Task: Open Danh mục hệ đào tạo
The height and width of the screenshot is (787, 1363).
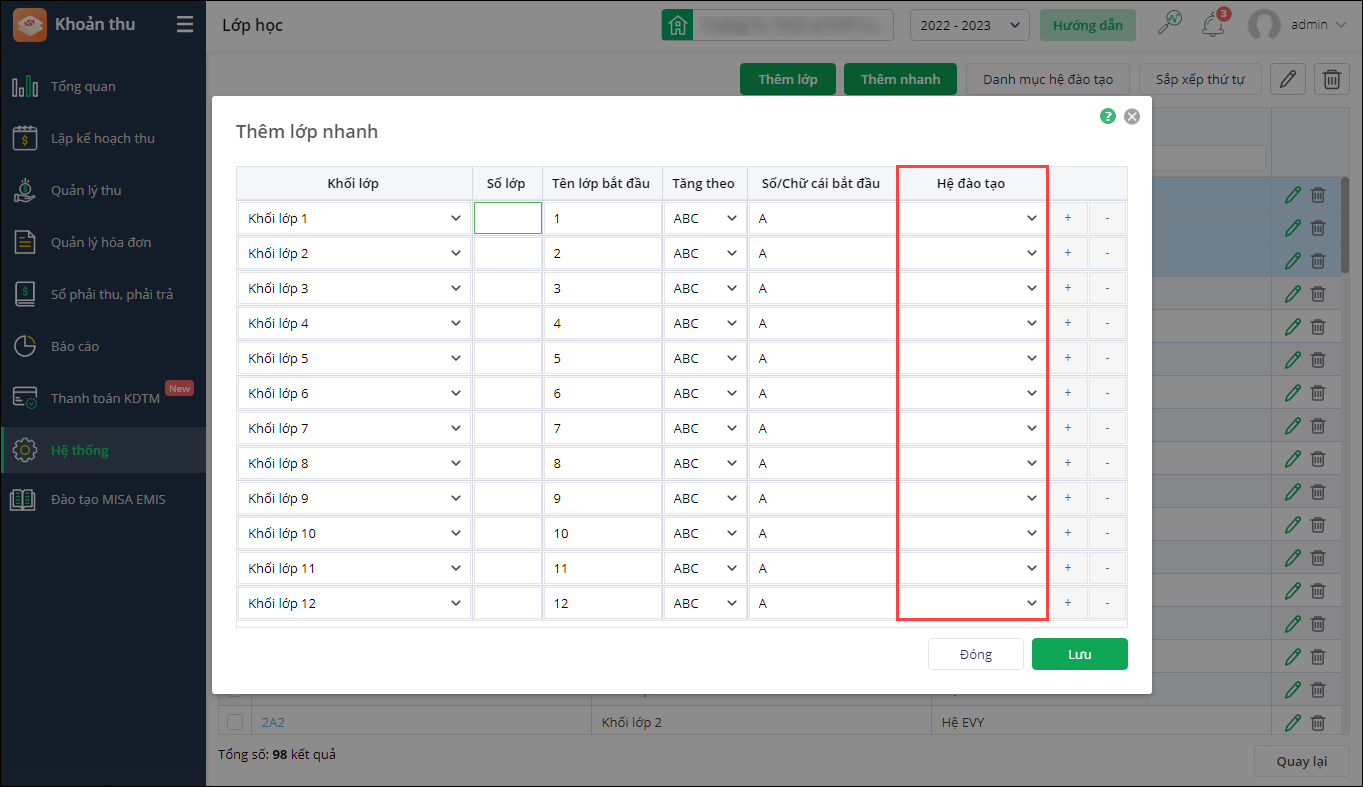Action: coord(1048,79)
